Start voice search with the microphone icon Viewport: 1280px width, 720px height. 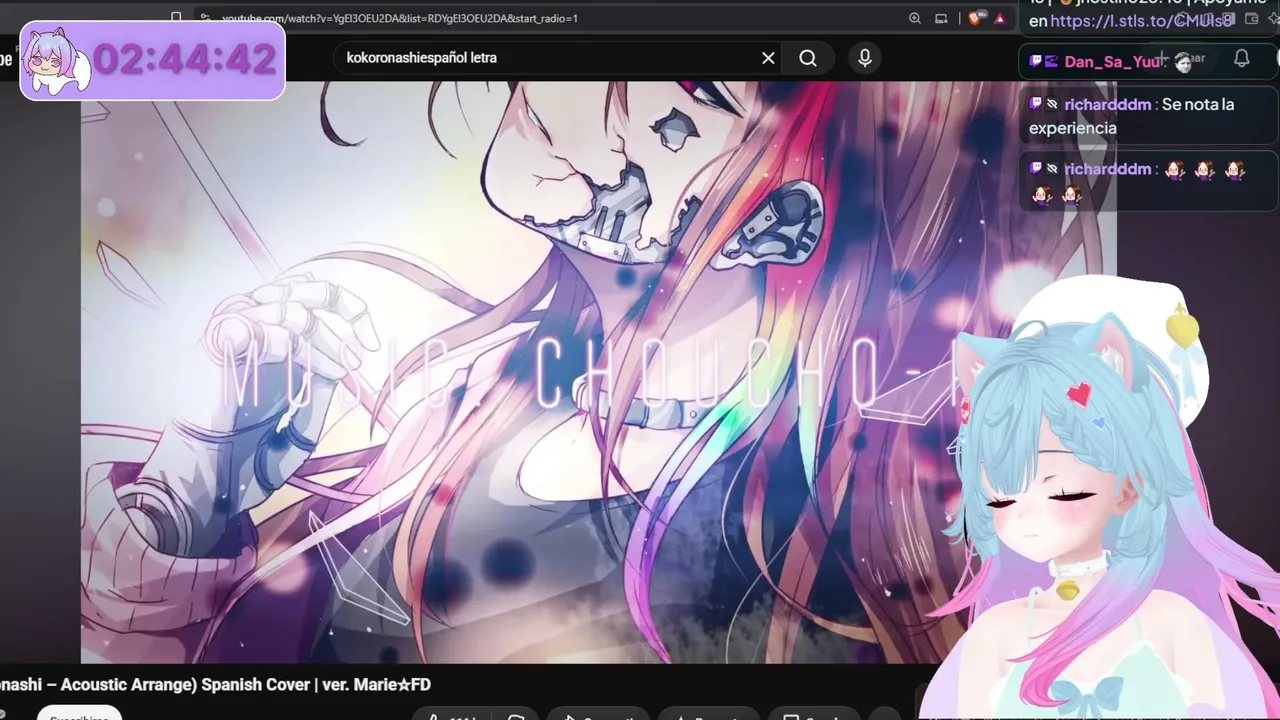865,58
